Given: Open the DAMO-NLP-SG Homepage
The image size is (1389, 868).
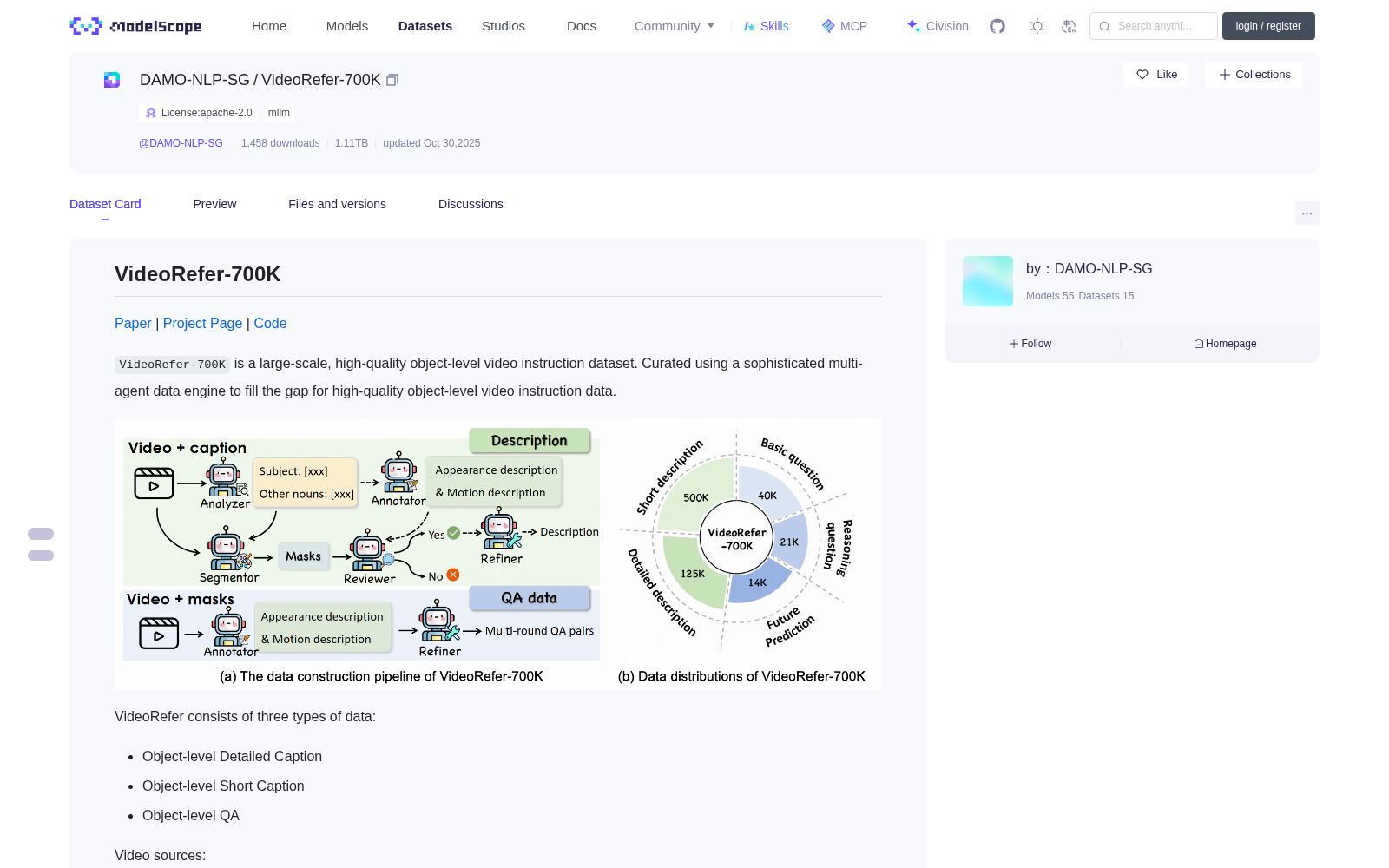Looking at the screenshot, I should [x=1225, y=344].
